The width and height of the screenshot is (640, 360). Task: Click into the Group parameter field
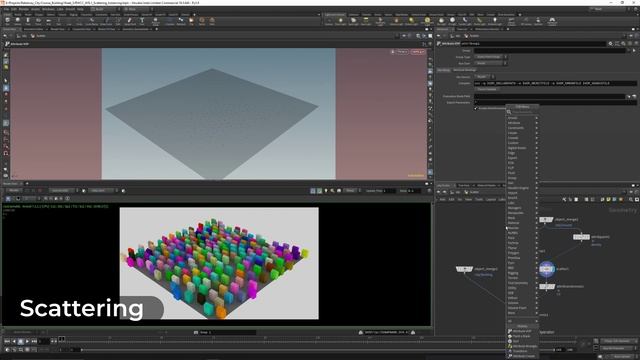[x=550, y=51]
